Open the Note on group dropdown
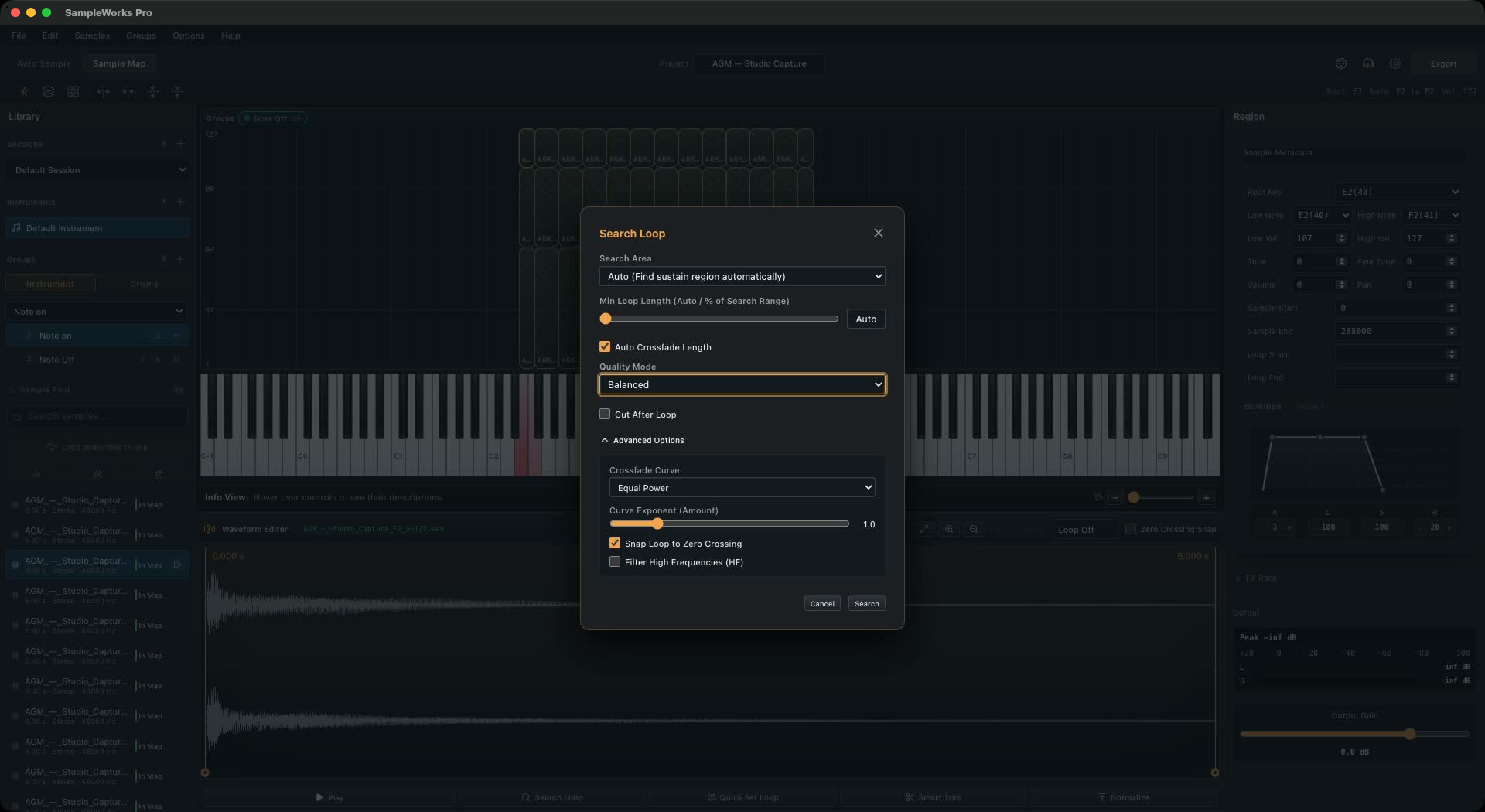Image resolution: width=1485 pixels, height=812 pixels. pyautogui.click(x=97, y=312)
